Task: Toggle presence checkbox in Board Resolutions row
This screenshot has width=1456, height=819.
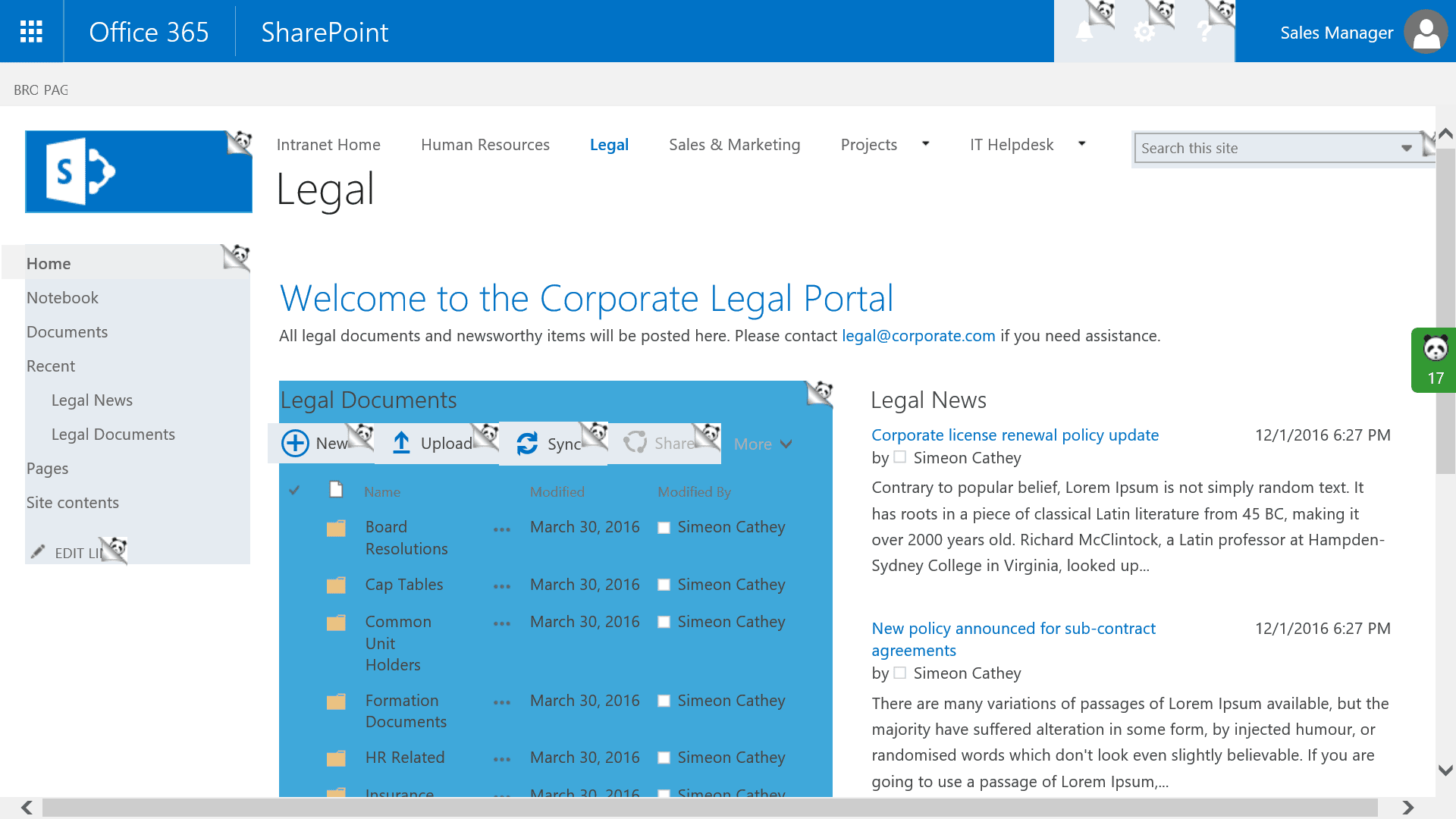Action: pyautogui.click(x=664, y=528)
